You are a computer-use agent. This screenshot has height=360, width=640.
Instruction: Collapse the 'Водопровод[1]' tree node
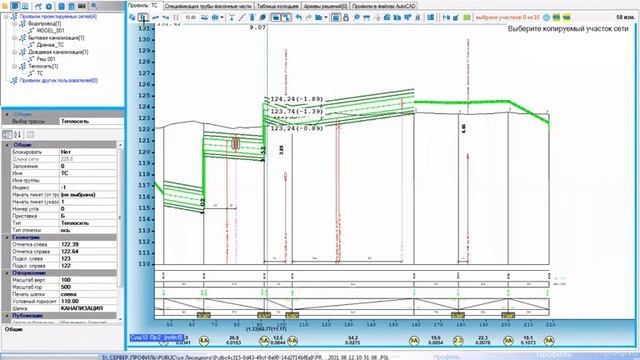click(x=14, y=24)
